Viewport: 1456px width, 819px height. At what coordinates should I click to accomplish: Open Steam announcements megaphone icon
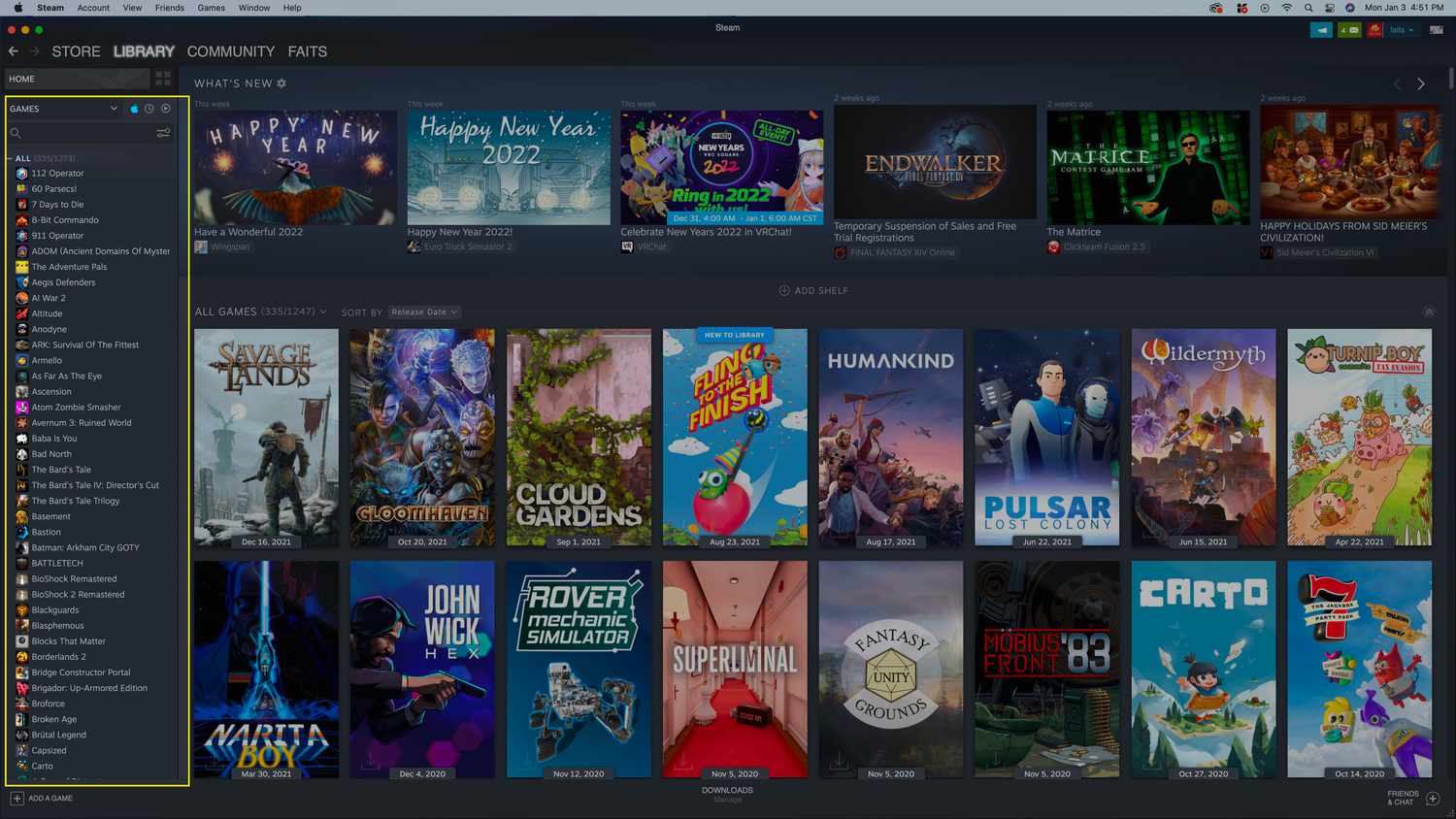click(1321, 30)
